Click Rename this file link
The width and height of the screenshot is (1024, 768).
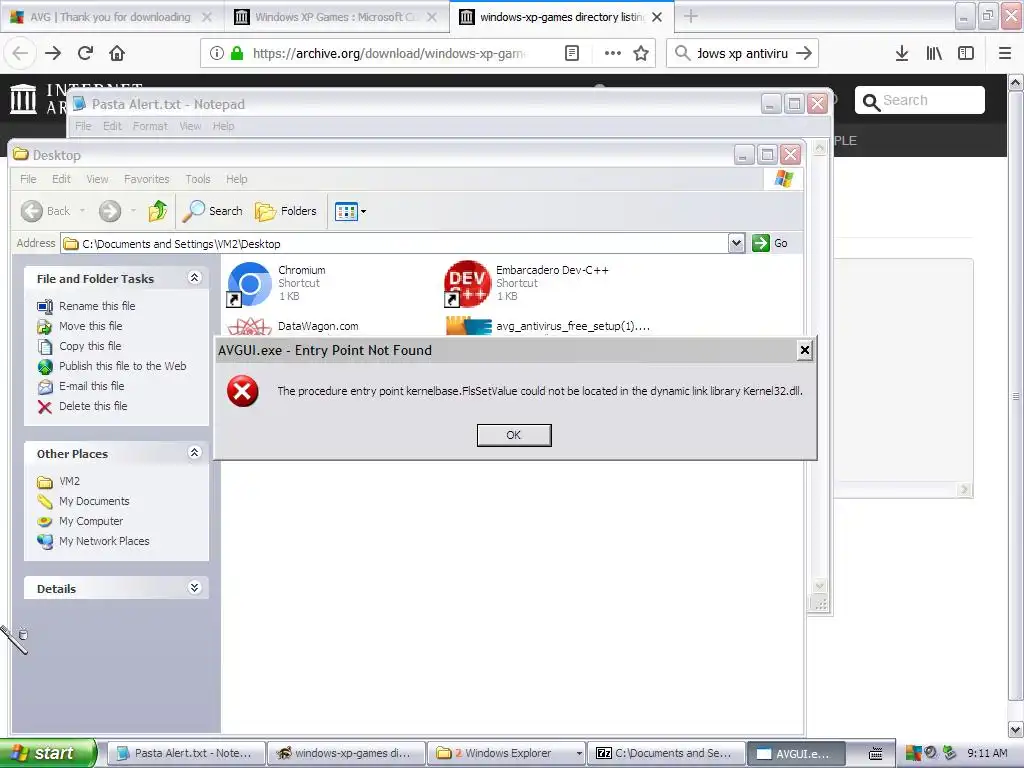pyautogui.click(x=97, y=306)
